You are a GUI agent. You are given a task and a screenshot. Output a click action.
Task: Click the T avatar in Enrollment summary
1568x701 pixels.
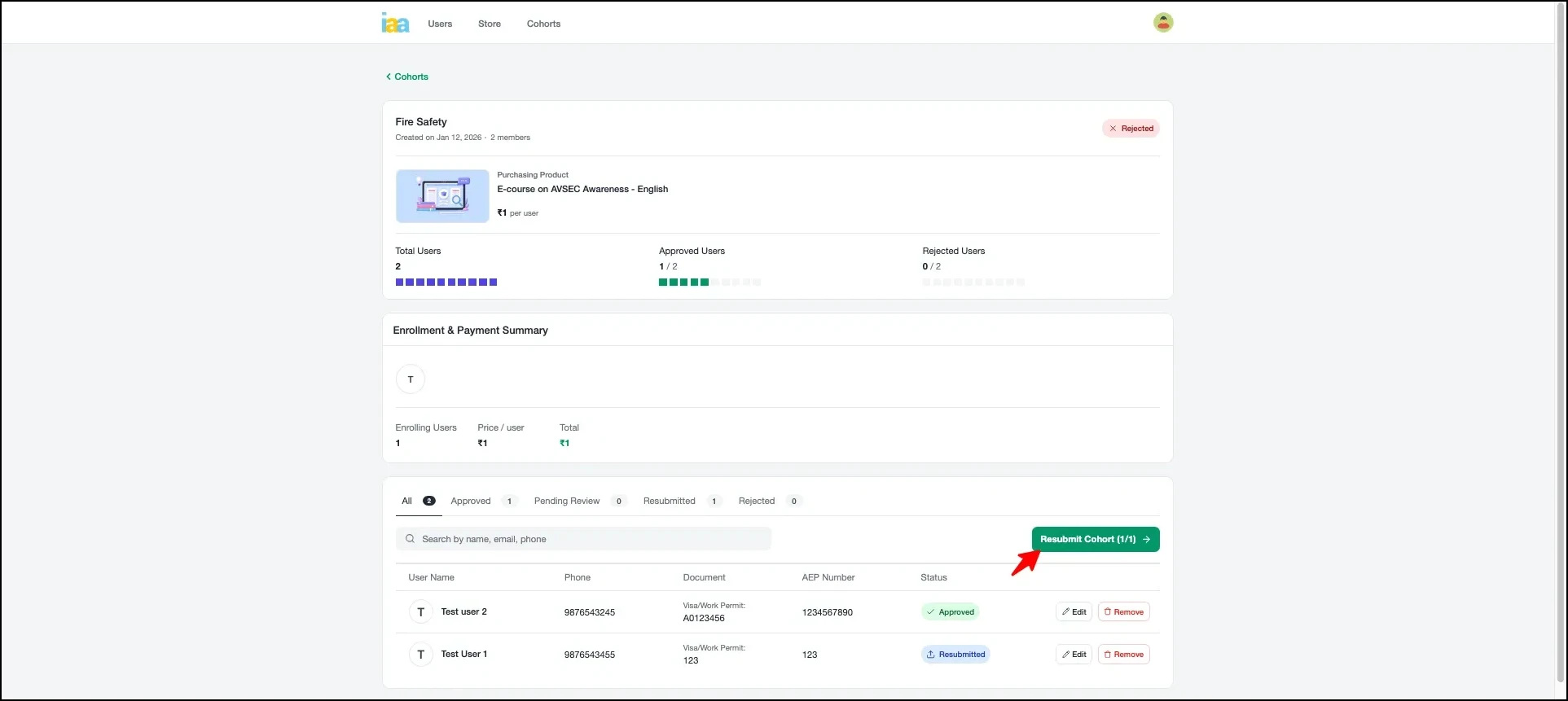410,379
